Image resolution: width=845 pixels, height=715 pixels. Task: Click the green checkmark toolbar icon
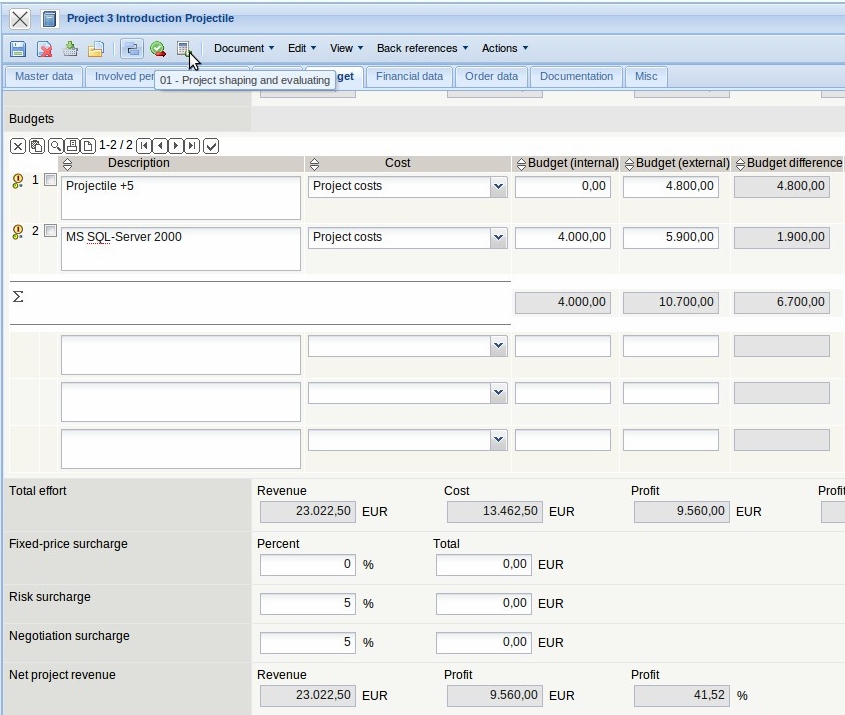click(158, 49)
